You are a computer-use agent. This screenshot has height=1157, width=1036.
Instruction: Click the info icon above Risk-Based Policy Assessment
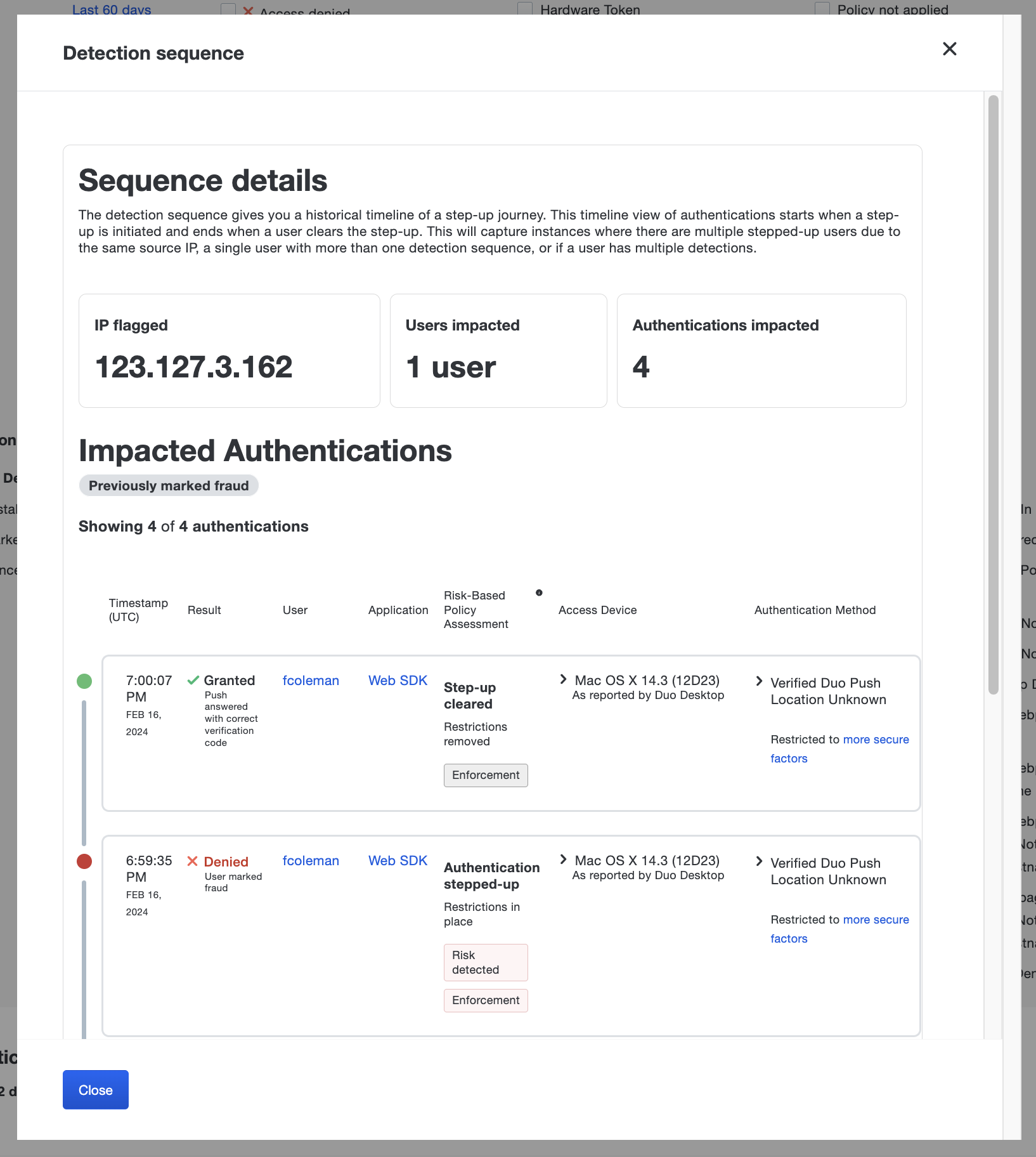539,592
